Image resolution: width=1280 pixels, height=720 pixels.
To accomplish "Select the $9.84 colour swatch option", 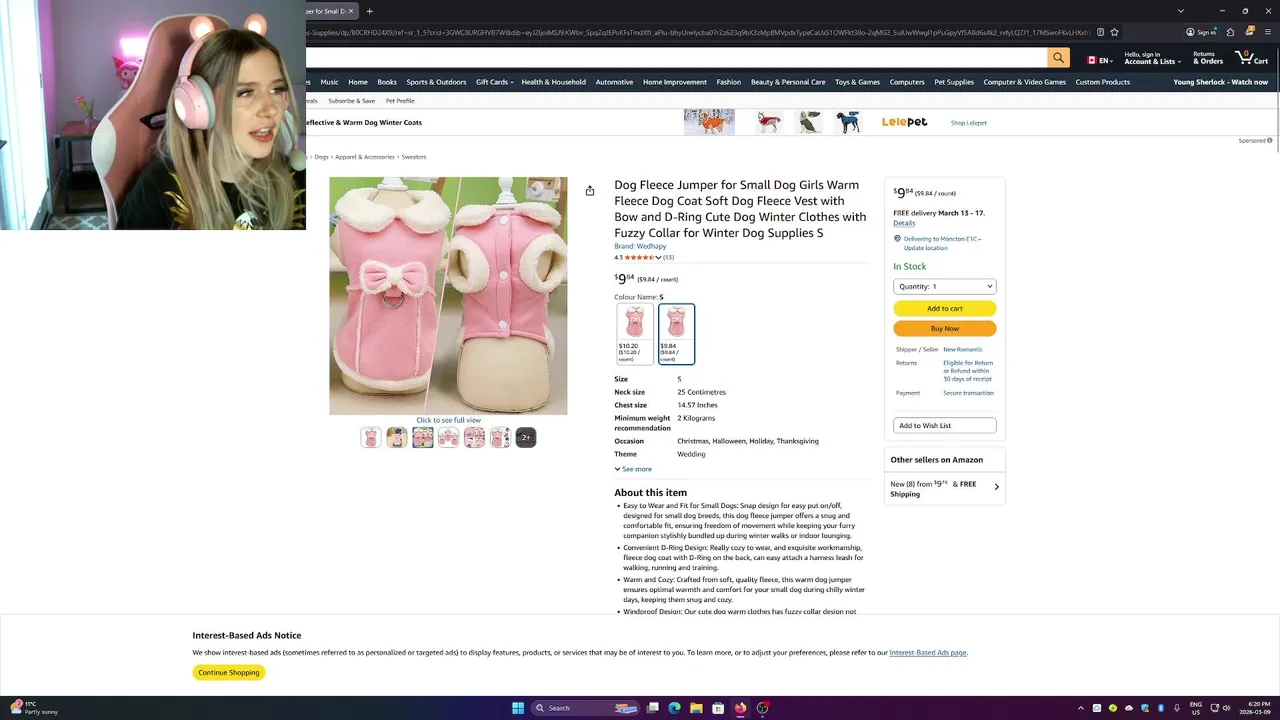I will pyautogui.click(x=676, y=334).
